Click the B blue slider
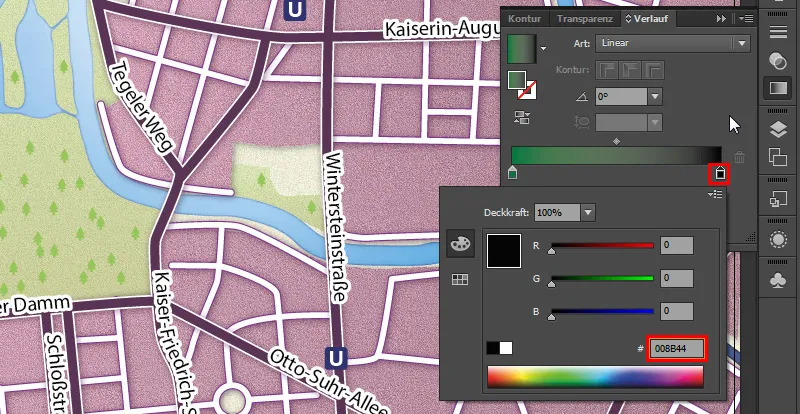This screenshot has height=414, width=800. [x=602, y=311]
